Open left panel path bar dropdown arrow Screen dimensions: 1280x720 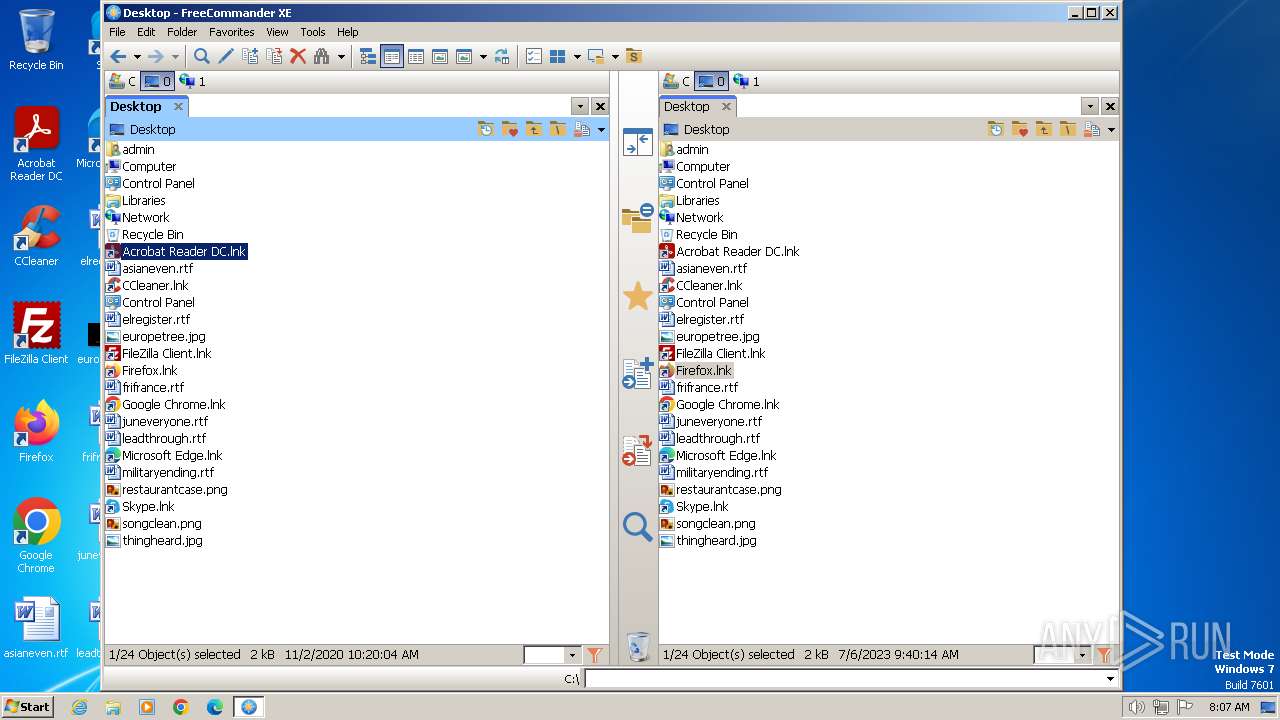point(601,130)
